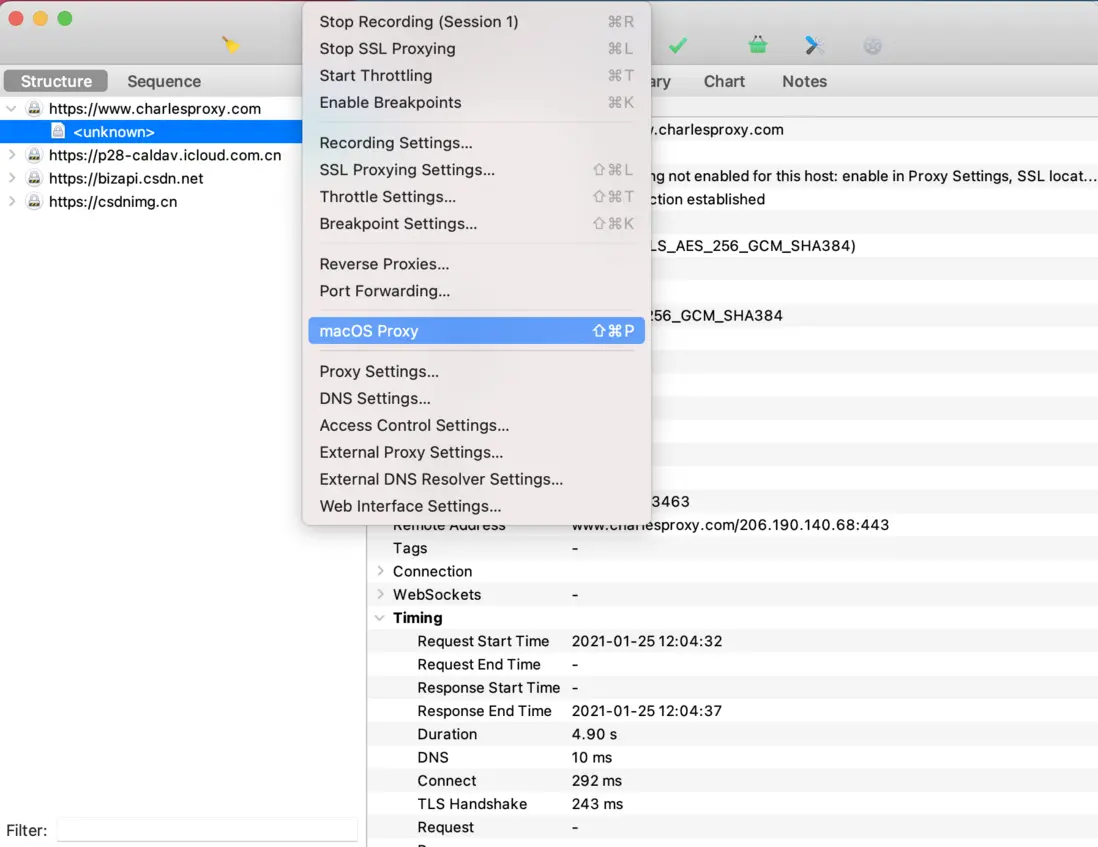Click lock icon beside www.charlesproxy.com
Viewport: 1098px width, 847px height.
(x=34, y=108)
